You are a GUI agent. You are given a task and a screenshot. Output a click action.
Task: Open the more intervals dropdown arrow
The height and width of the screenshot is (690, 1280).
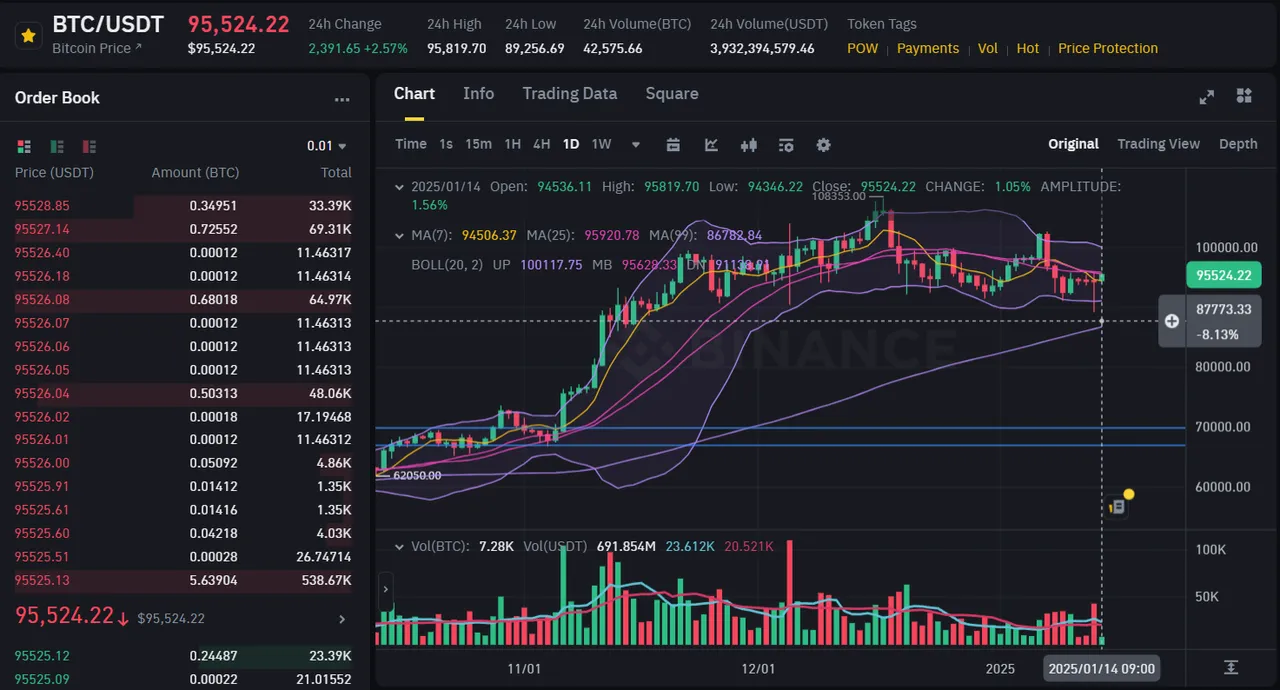[x=636, y=145]
